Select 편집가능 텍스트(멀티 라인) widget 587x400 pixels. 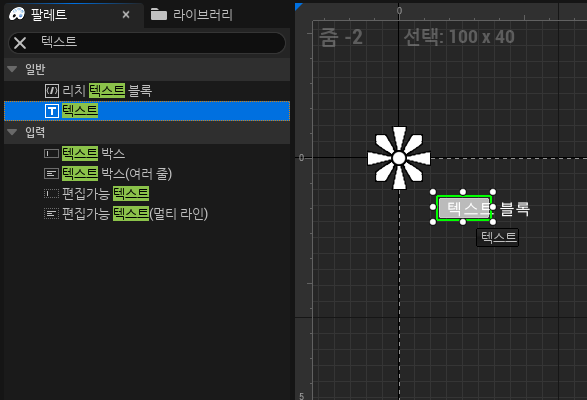(x=147, y=214)
